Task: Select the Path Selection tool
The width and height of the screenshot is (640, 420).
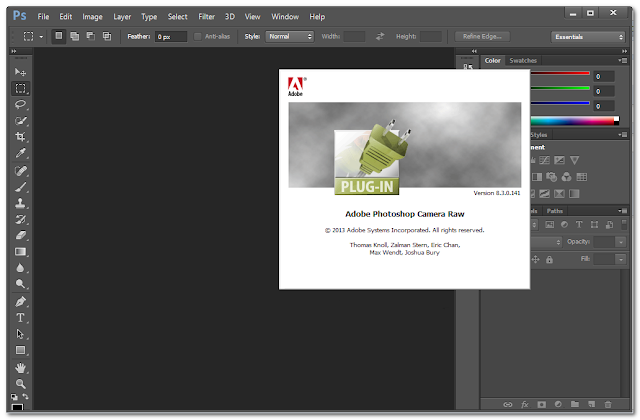Action: [20, 334]
